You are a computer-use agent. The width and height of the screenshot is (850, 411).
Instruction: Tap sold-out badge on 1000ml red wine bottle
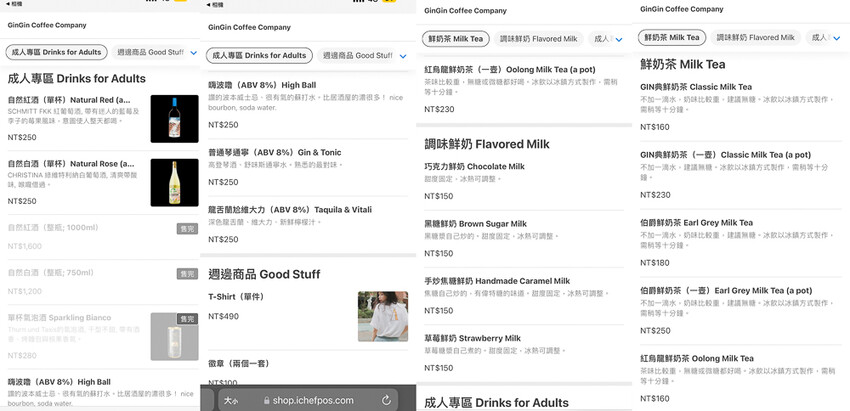187,228
